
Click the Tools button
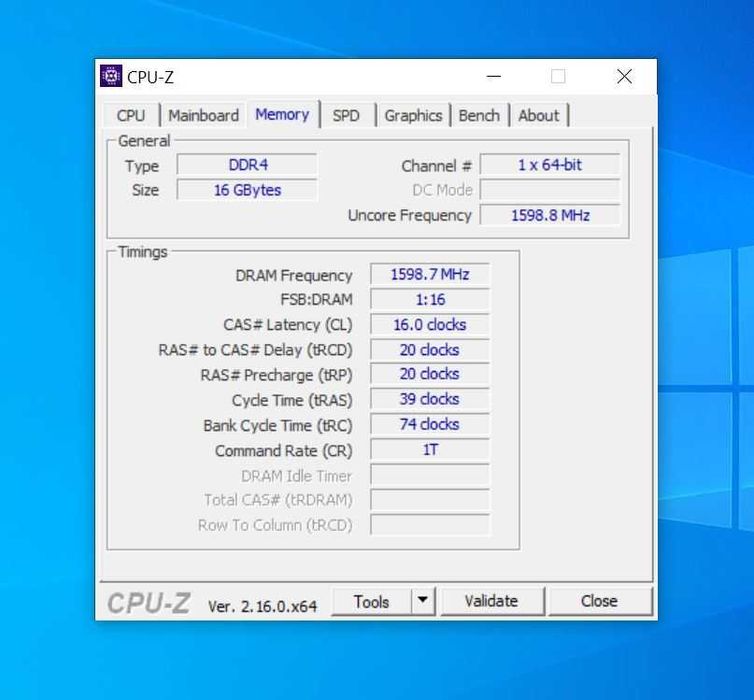371,601
